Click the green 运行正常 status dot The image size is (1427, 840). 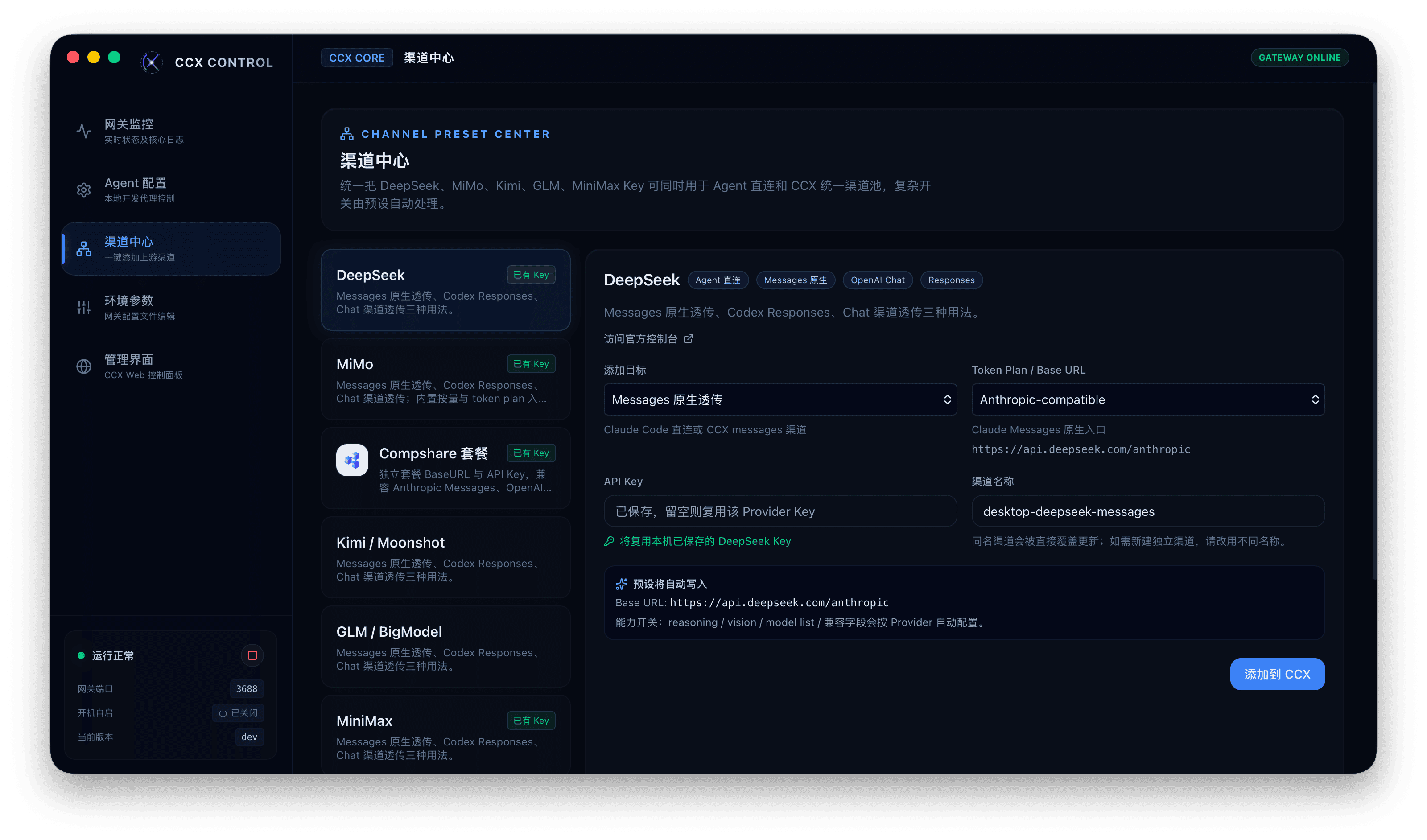click(x=81, y=655)
